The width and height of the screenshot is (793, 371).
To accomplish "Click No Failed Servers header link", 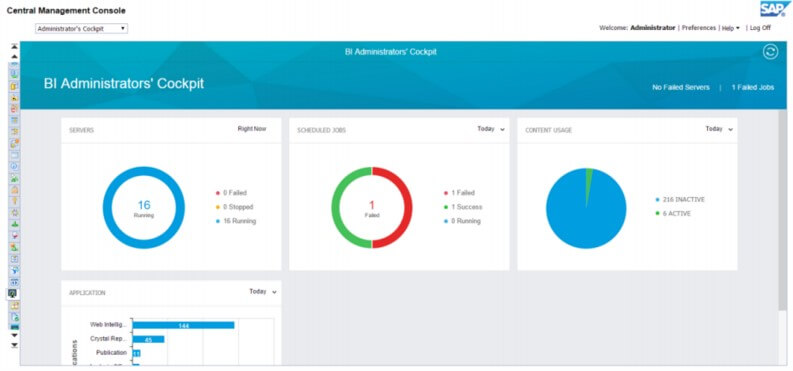I will [681, 87].
